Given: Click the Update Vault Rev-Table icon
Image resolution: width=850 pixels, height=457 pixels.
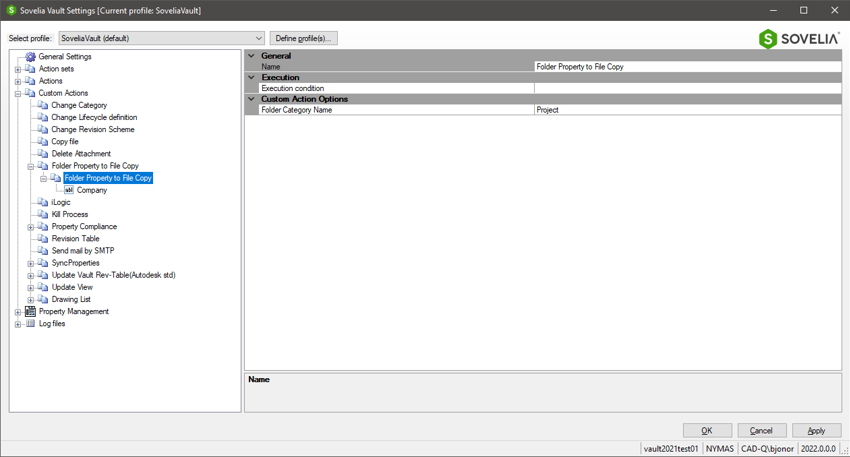Looking at the screenshot, I should [43, 275].
